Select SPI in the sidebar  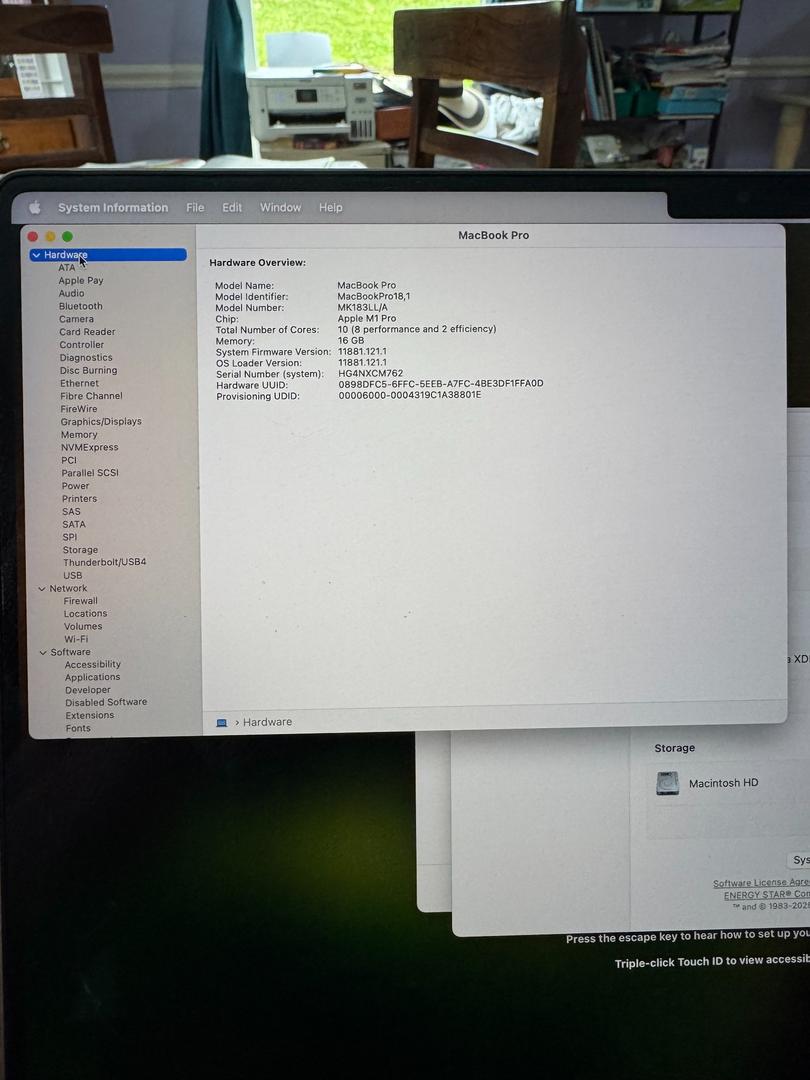[70, 537]
